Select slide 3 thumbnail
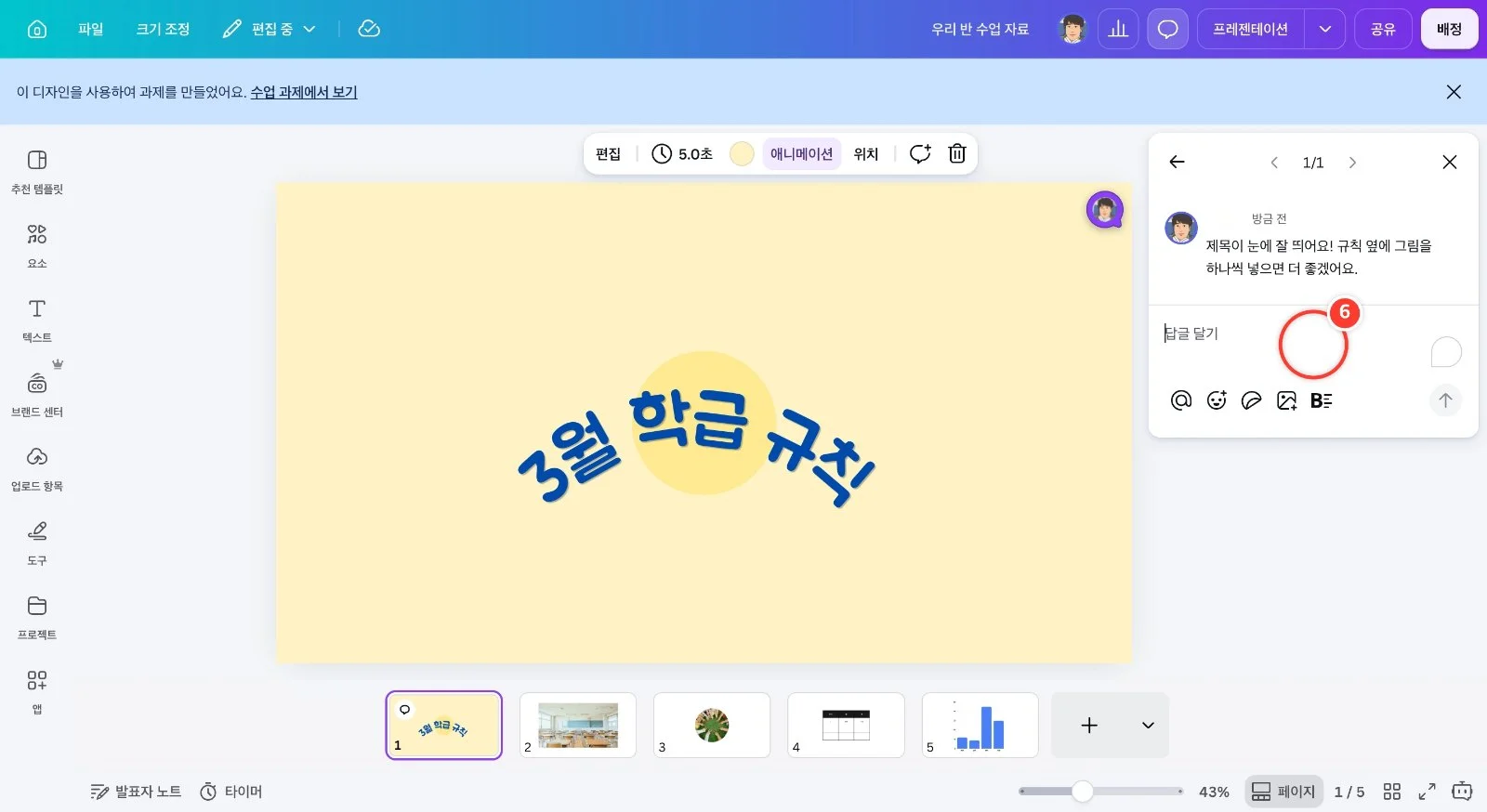The height and width of the screenshot is (812, 1487). pyautogui.click(x=712, y=725)
